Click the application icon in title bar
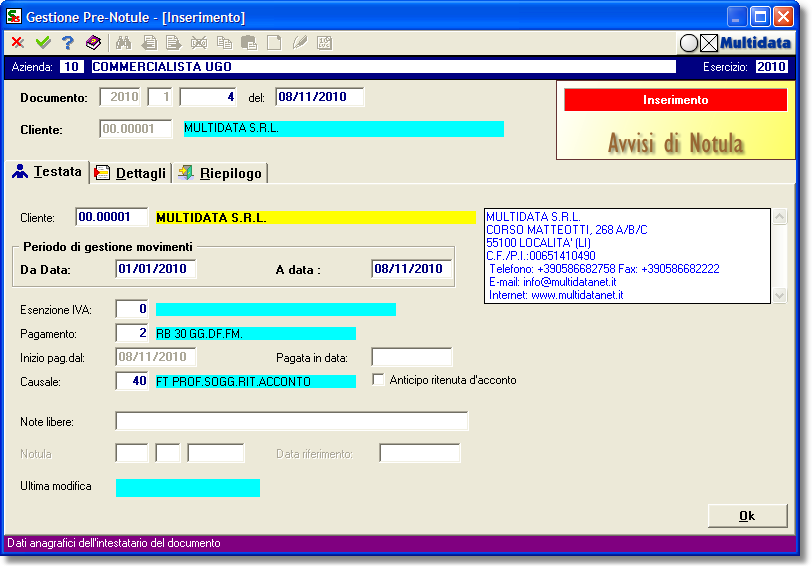The width and height of the screenshot is (812, 568). 14,16
